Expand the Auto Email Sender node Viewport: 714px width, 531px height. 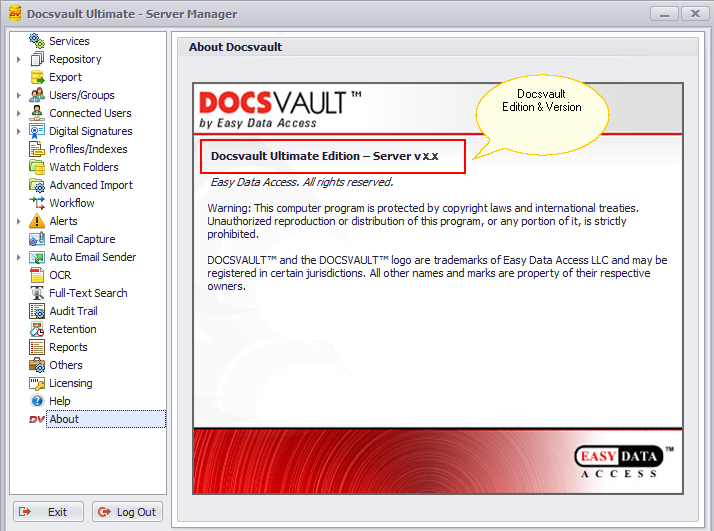[x=19, y=257]
